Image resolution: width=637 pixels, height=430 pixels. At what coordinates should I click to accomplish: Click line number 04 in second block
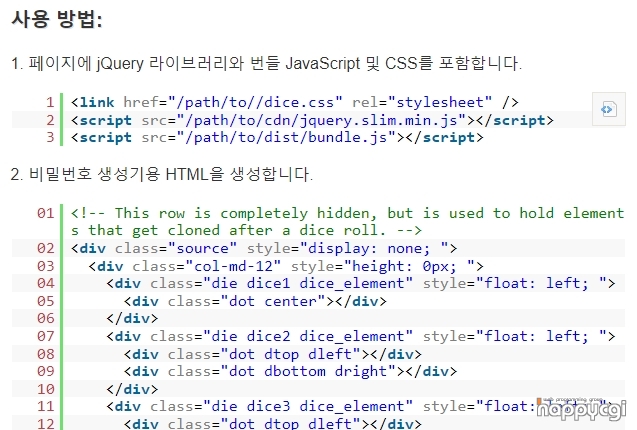point(46,283)
